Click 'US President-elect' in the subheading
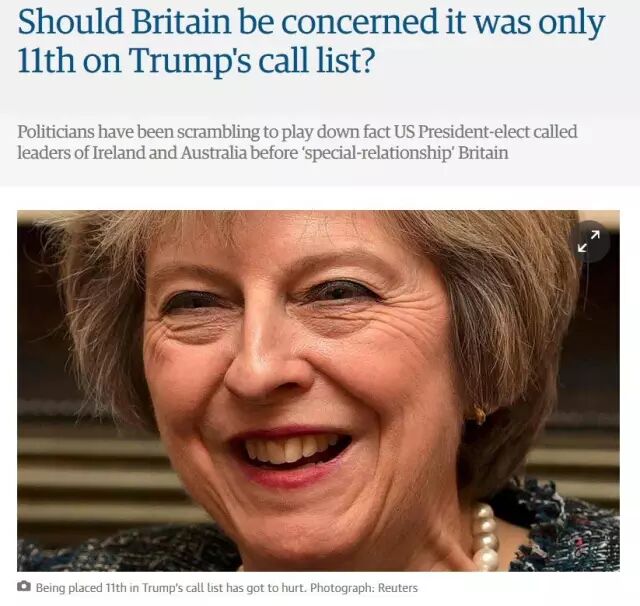 pyautogui.click(x=461, y=132)
